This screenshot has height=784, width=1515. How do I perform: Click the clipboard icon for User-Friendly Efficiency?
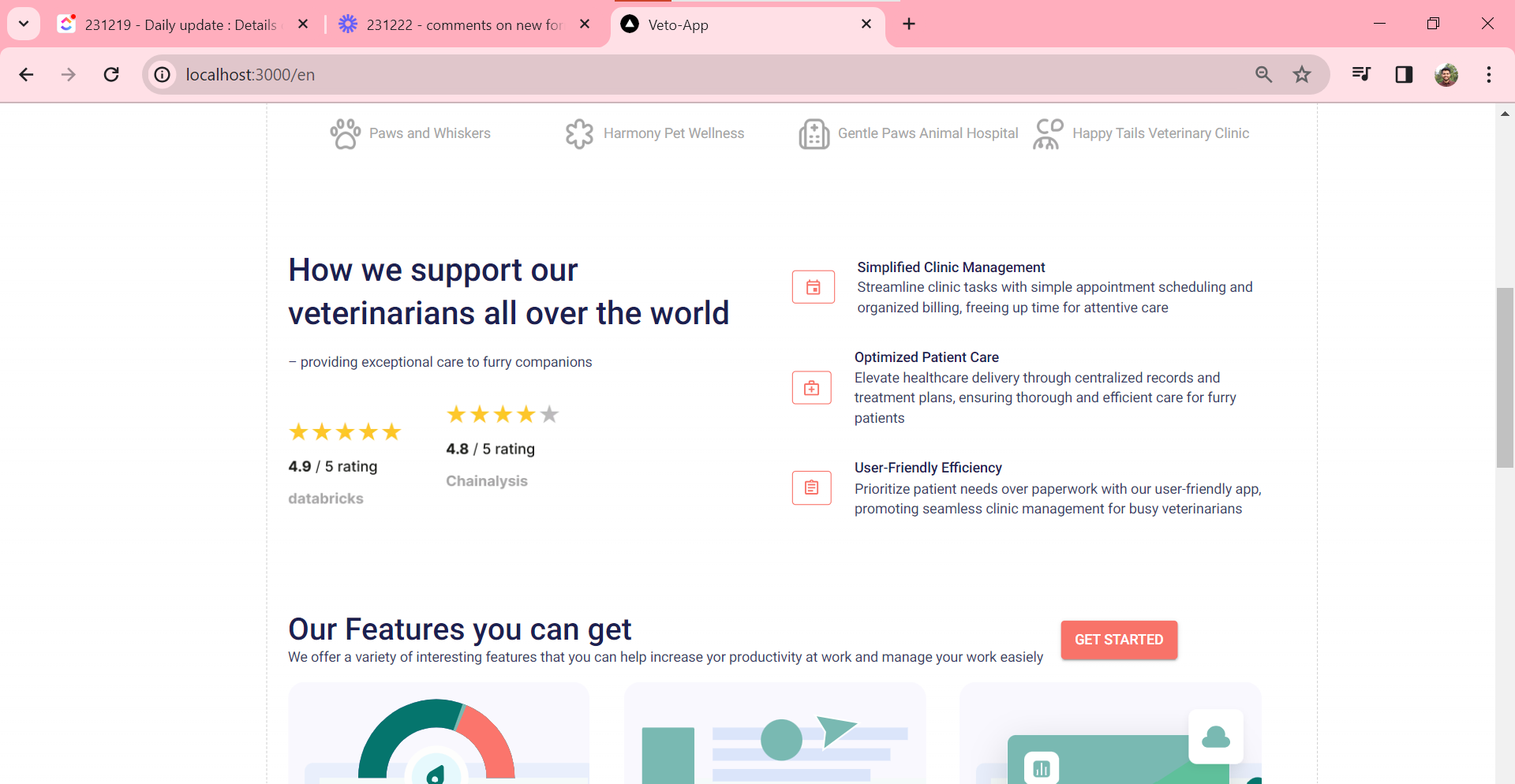[811, 487]
